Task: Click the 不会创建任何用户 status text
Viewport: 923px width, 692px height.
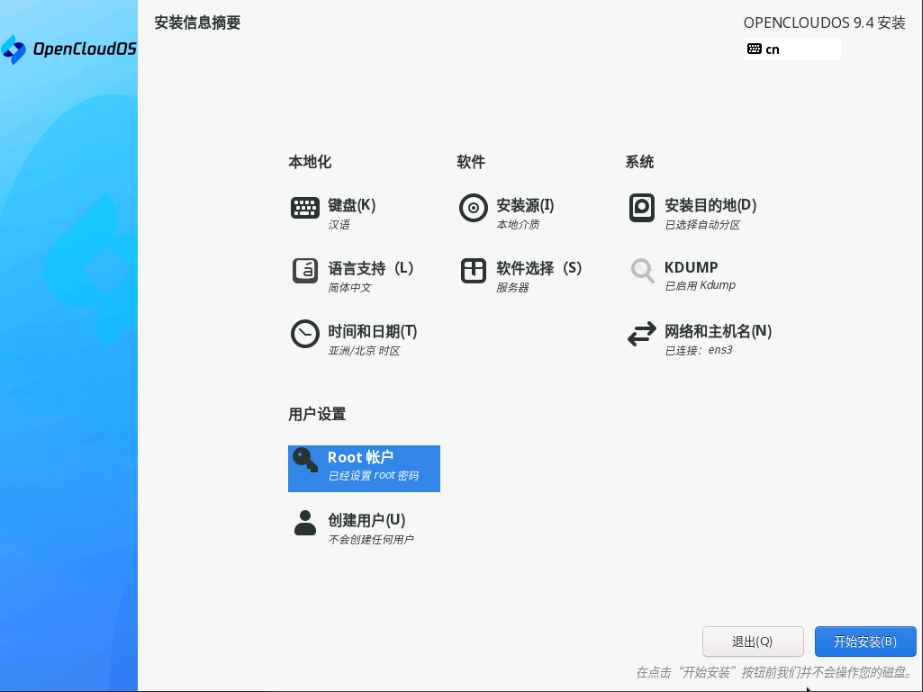Action: tap(371, 540)
